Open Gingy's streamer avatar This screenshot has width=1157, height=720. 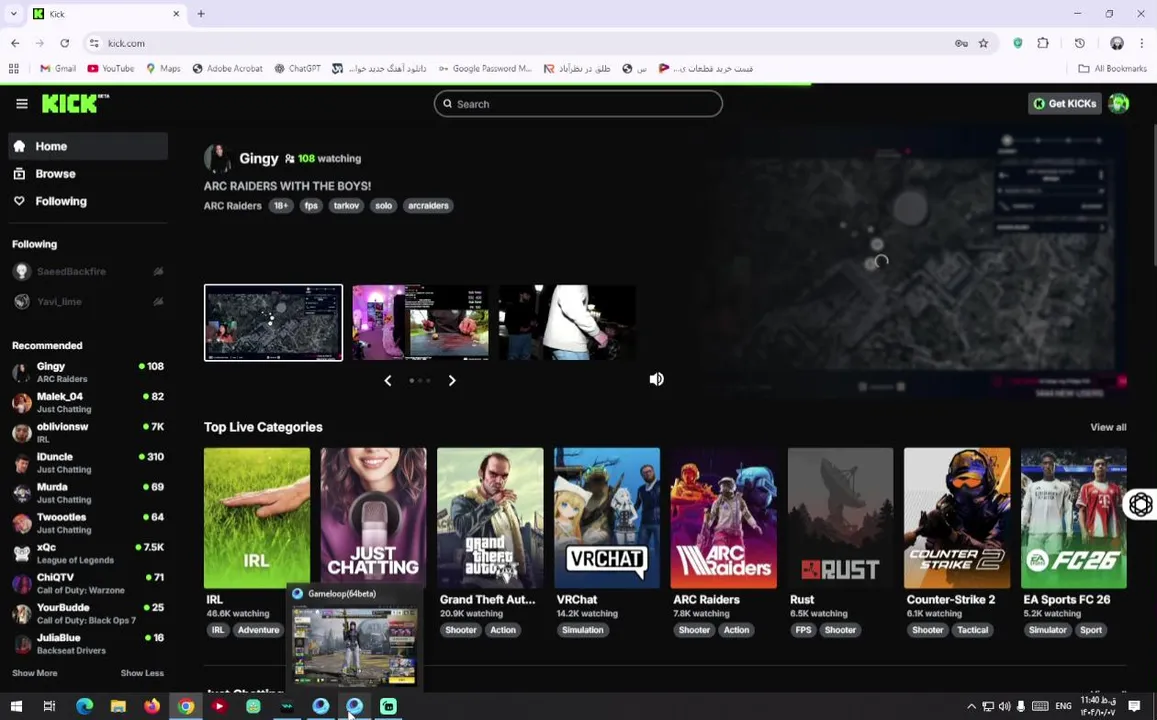218,159
